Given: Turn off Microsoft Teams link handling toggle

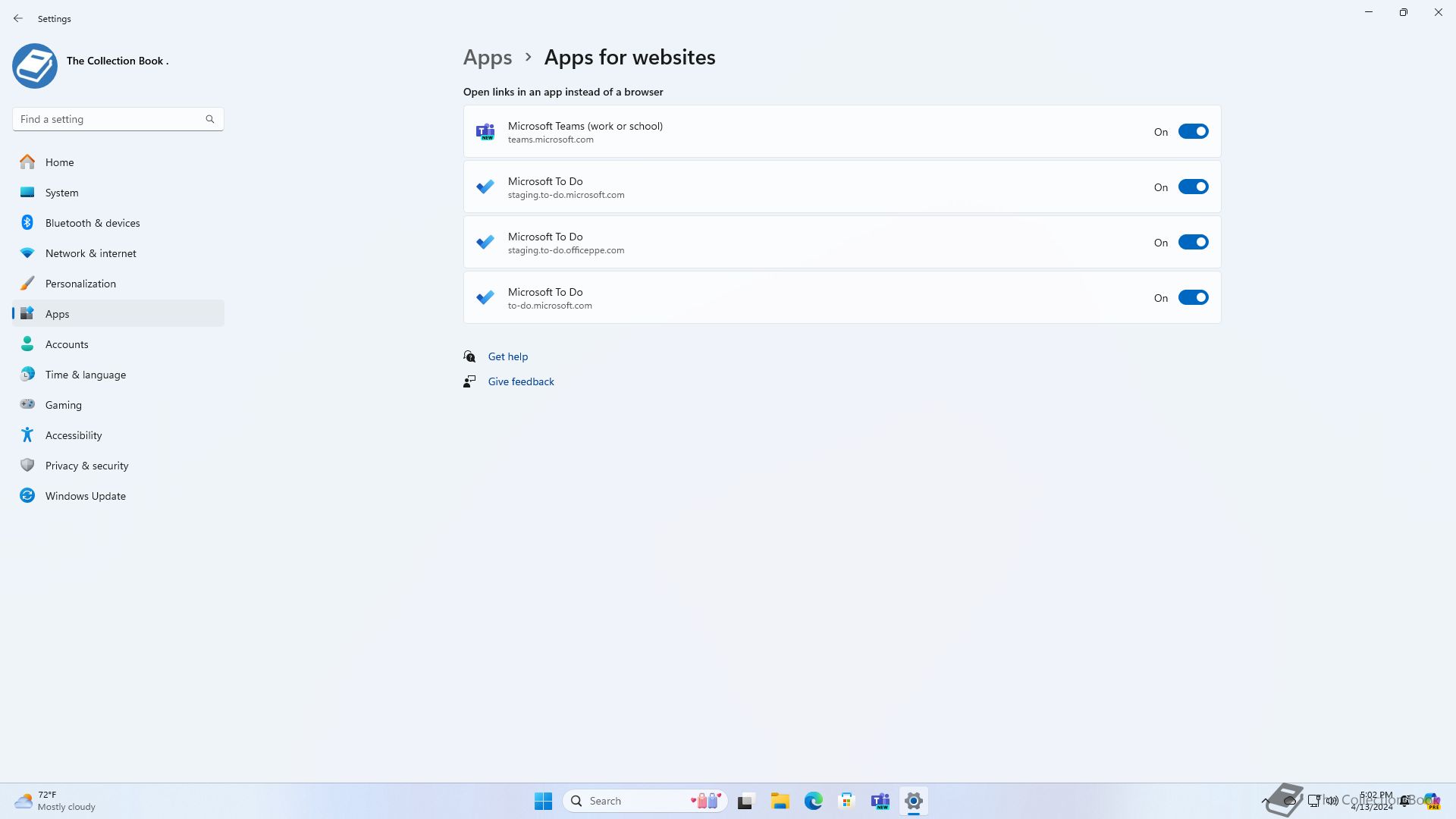Looking at the screenshot, I should 1193,132.
